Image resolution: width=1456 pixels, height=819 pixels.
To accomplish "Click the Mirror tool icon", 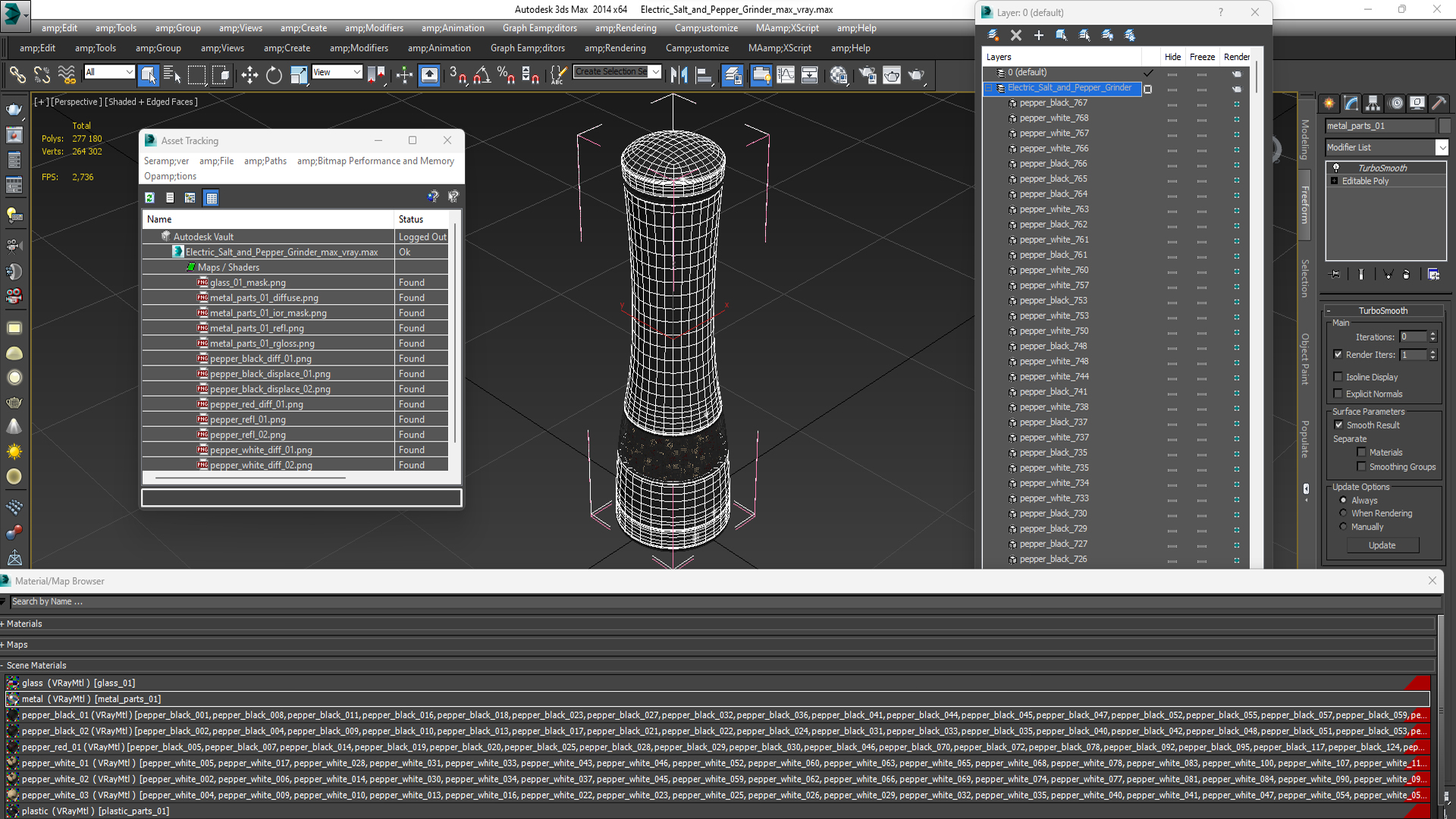I will click(679, 74).
